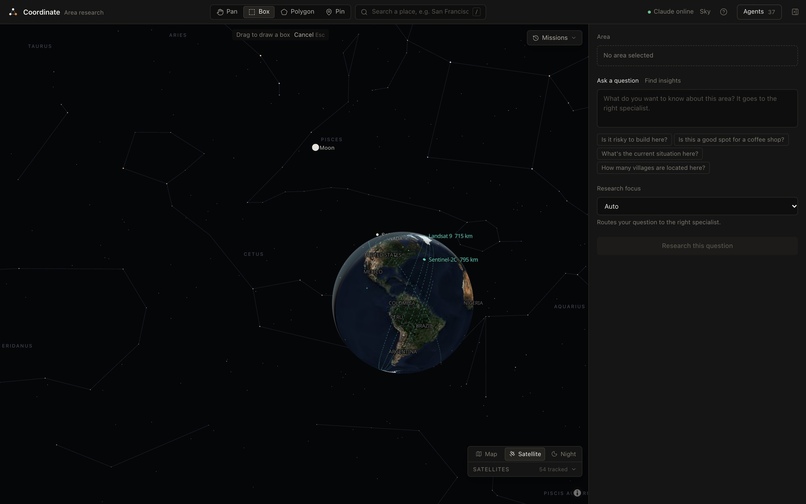Open the Agents panel button
The height and width of the screenshot is (504, 806).
point(759,12)
